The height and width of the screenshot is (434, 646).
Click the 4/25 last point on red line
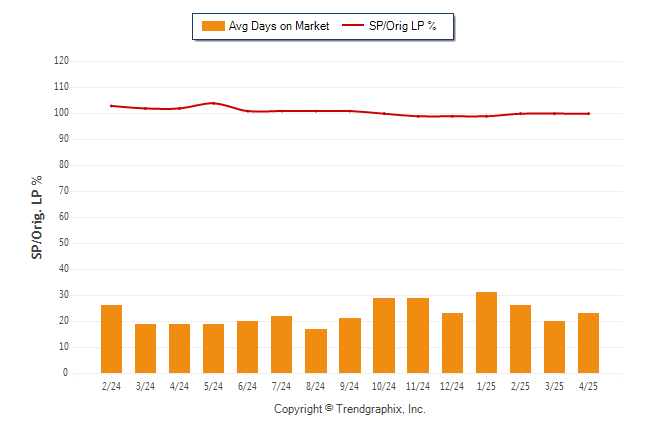(589, 114)
